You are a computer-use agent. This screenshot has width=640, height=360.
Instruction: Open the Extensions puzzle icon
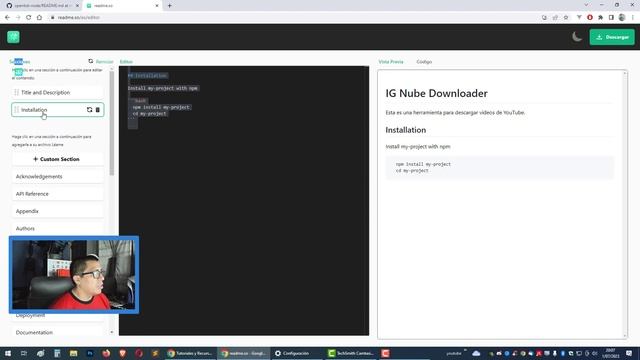coord(600,18)
